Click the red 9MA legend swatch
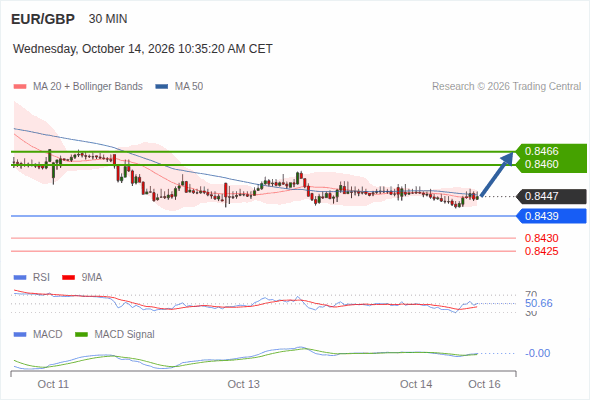Image resolution: width=590 pixels, height=400 pixels. click(68, 278)
